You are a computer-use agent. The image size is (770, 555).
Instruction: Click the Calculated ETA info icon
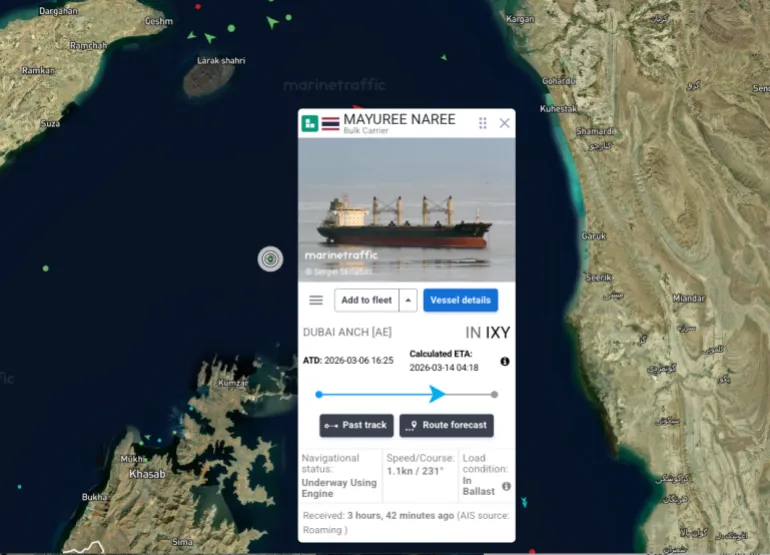click(x=505, y=361)
